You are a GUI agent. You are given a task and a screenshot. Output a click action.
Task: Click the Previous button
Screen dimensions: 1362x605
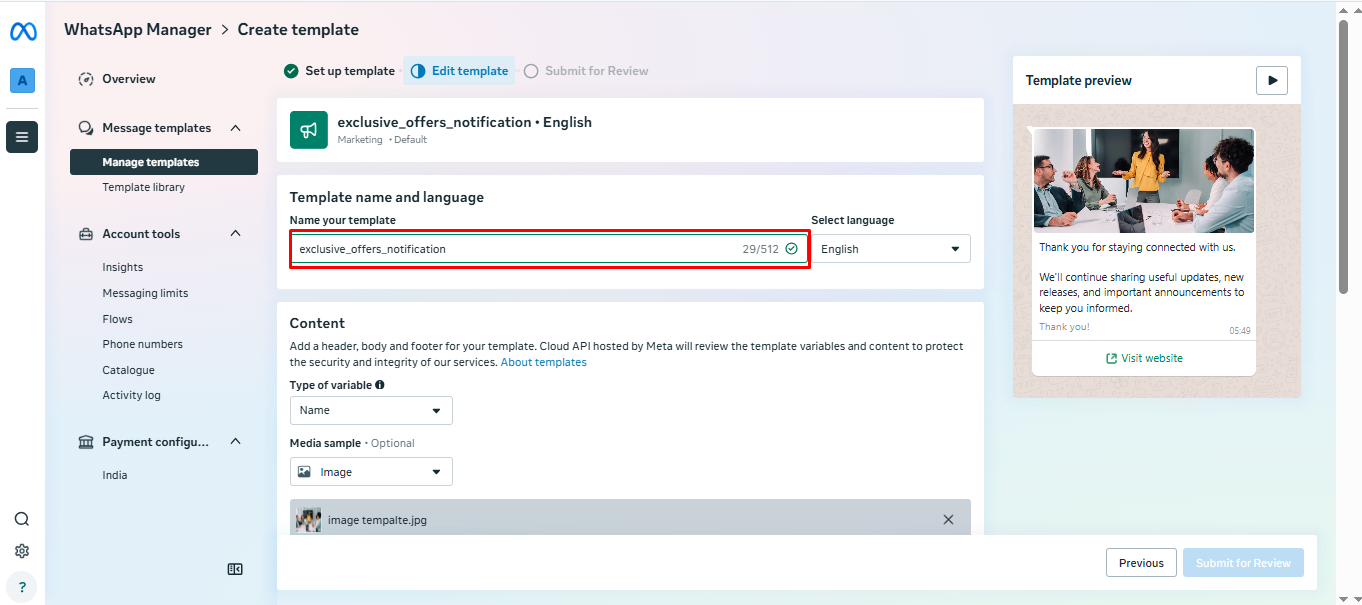point(1141,563)
